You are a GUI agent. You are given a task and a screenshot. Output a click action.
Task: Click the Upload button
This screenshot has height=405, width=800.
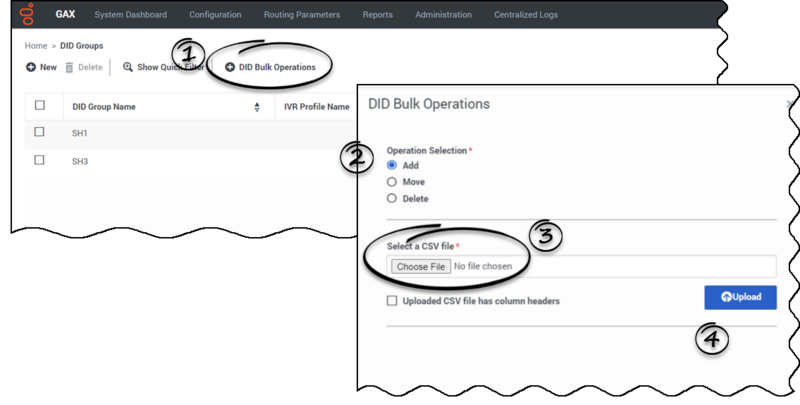740,297
